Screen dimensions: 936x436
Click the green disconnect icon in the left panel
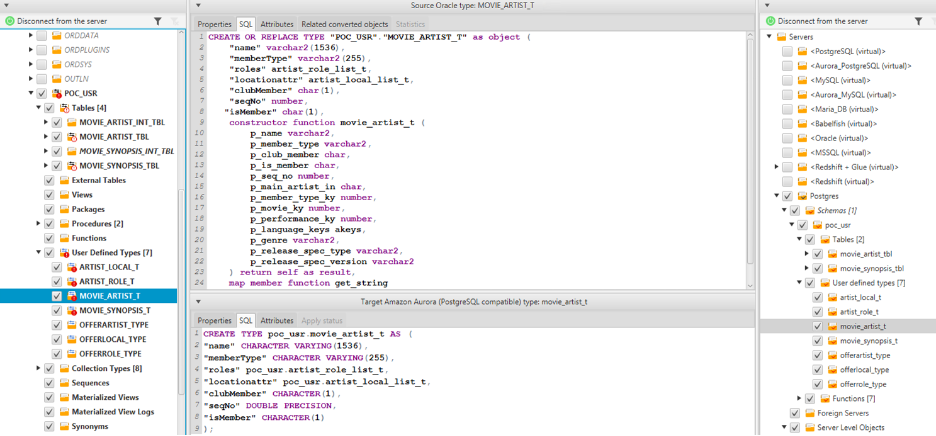pos(10,21)
